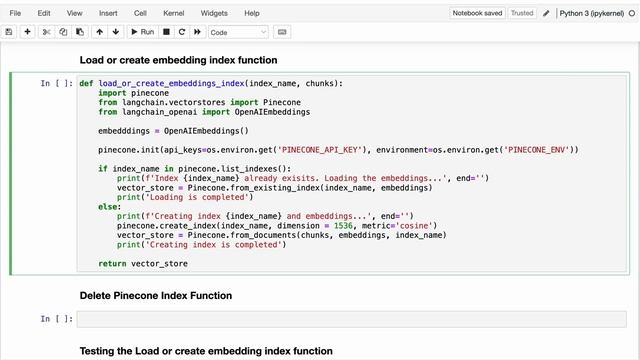Screen dimensions: 640x360
Task: Open the Cell menu
Action: point(140,13)
